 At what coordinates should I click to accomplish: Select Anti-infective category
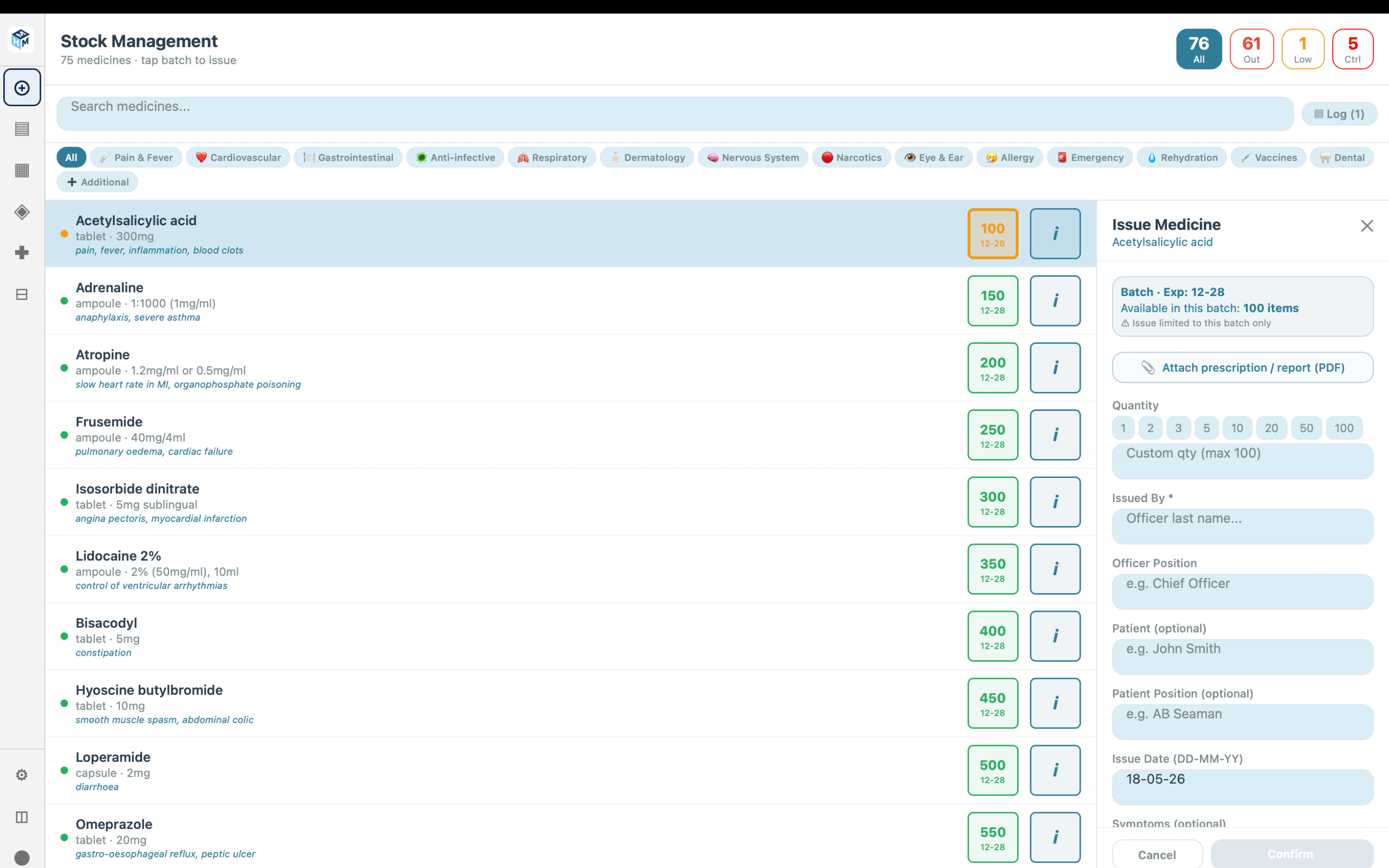tap(455, 157)
